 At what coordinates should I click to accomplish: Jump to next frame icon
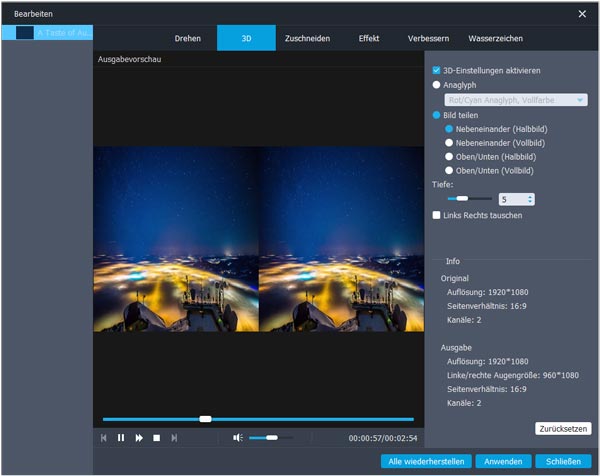pyautogui.click(x=174, y=438)
